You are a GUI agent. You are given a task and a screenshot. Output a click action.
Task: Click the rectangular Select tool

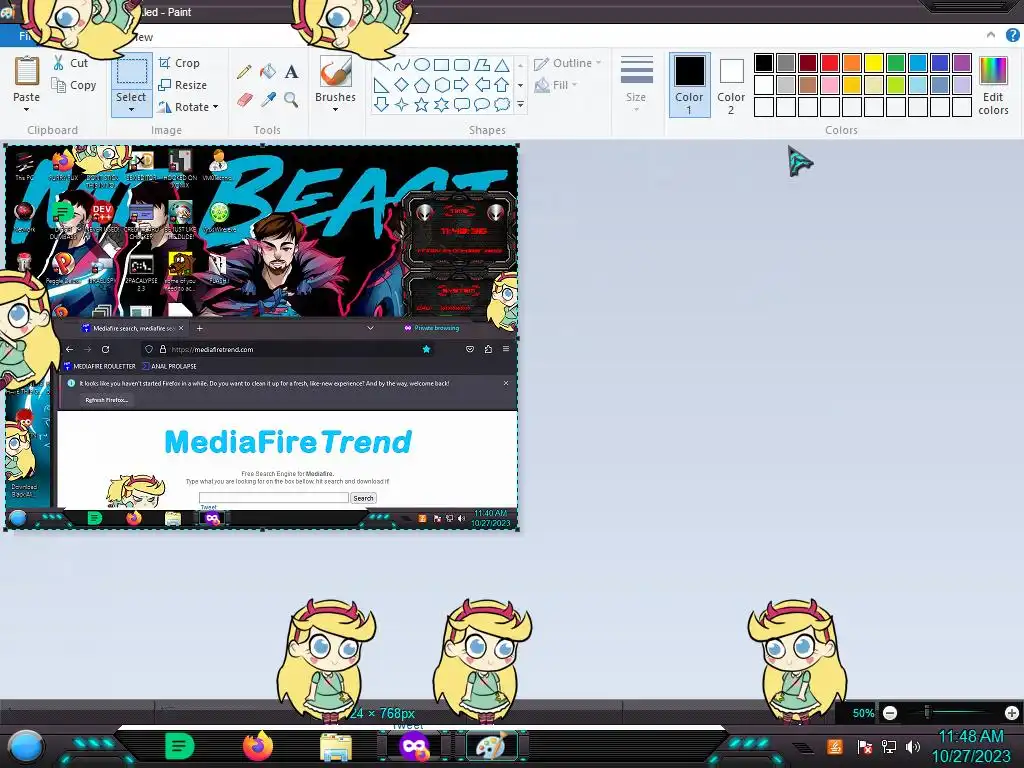(x=131, y=71)
